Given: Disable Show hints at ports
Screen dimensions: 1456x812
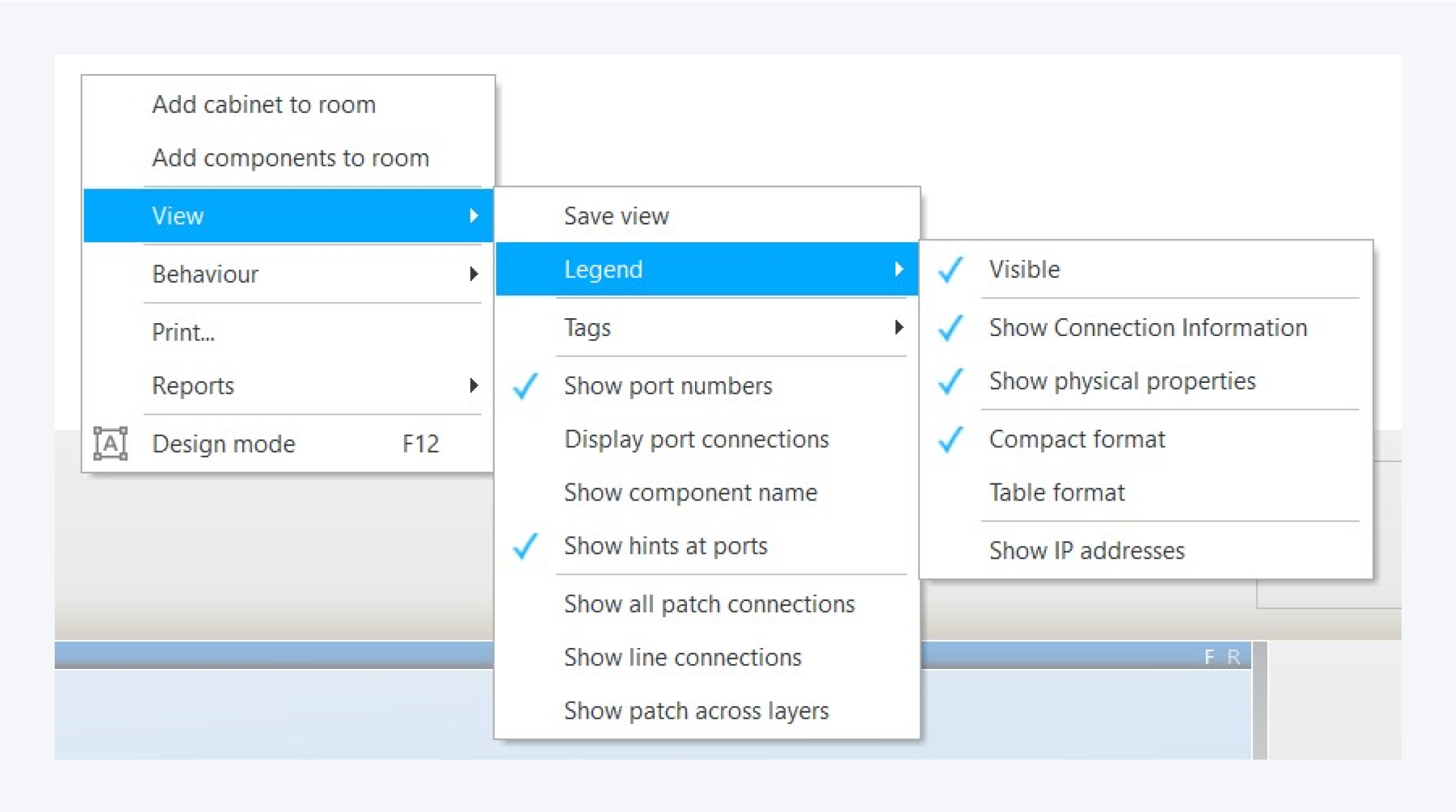Looking at the screenshot, I should [665, 546].
